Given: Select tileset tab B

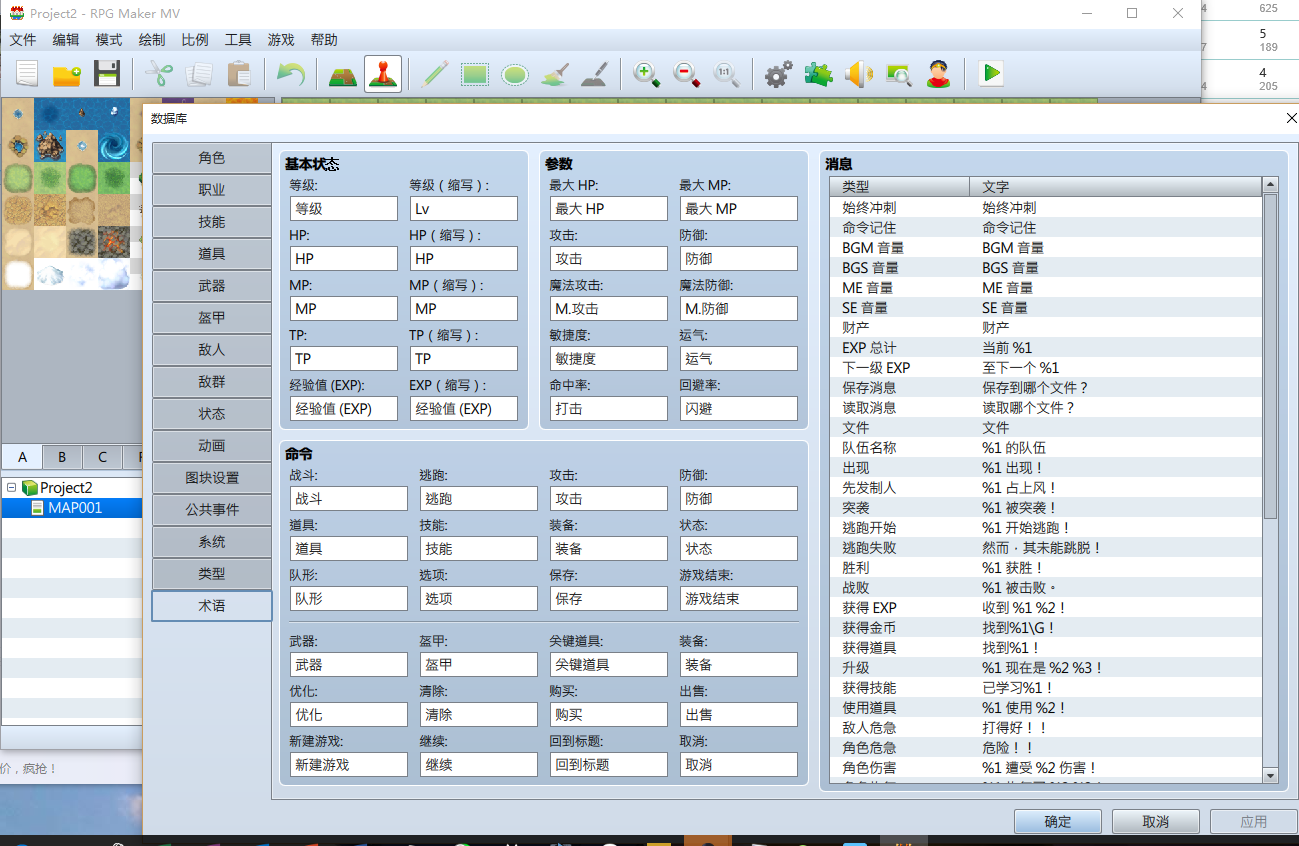Looking at the screenshot, I should click(62, 457).
